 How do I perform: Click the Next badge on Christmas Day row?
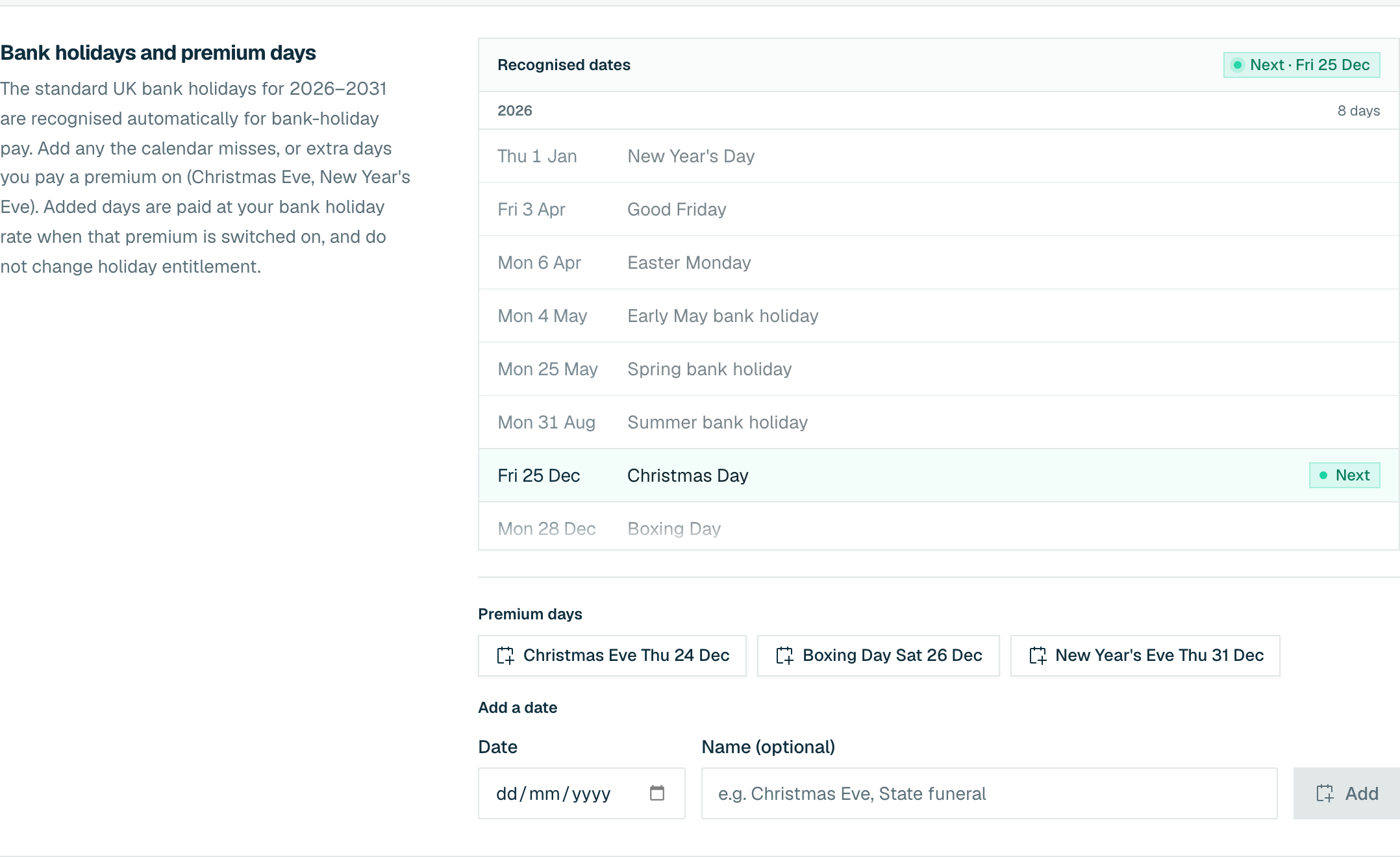[x=1345, y=475]
